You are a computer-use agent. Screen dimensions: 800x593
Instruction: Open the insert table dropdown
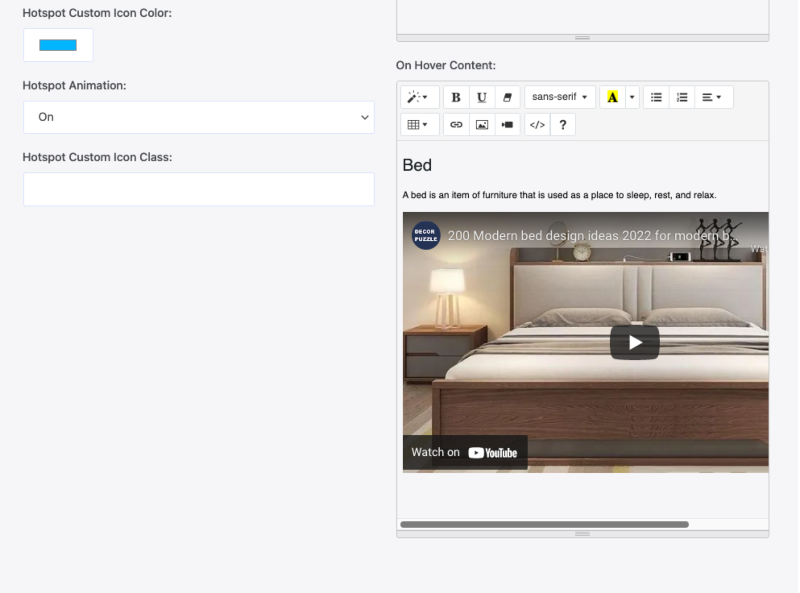[419, 125]
